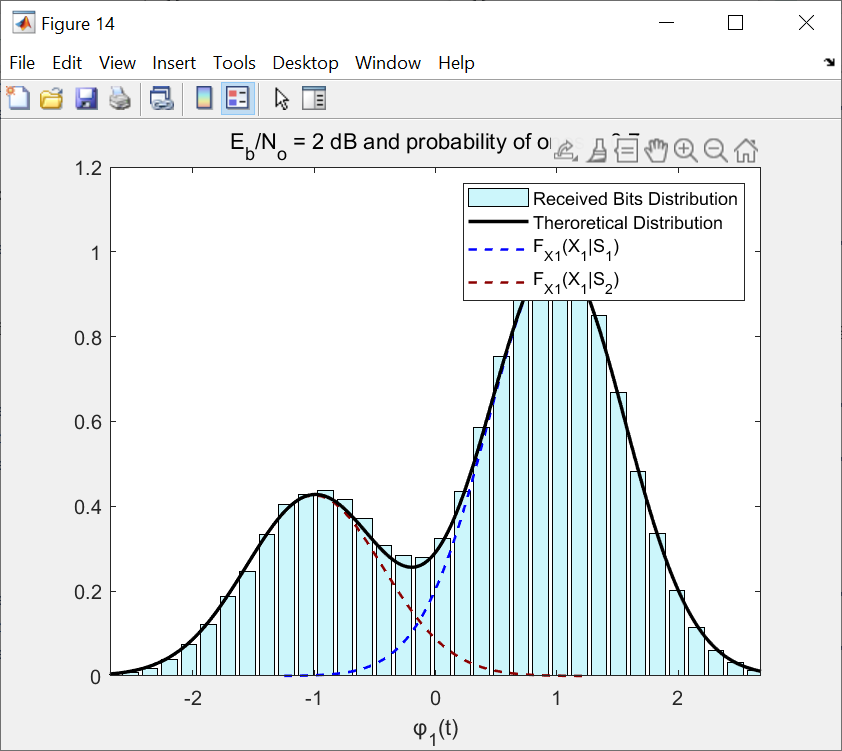Open the Insert menu

[174, 62]
